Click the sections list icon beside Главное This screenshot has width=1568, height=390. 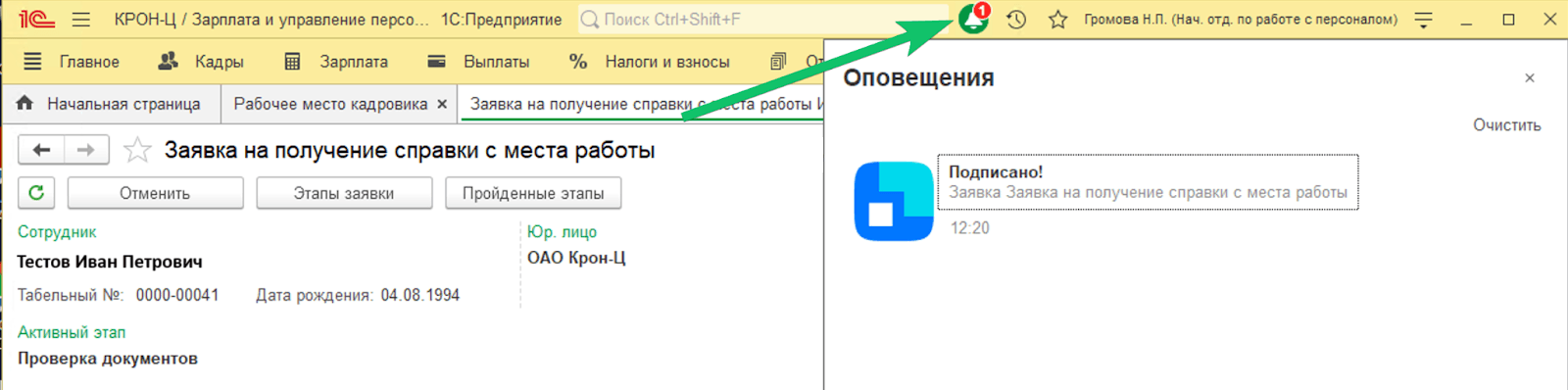point(32,62)
